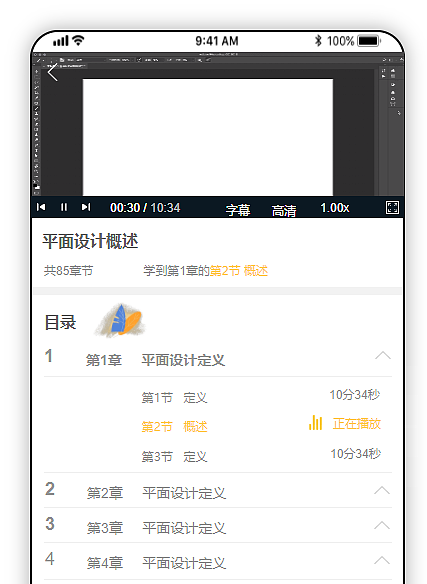Expand 第3章 chevron arrow
The width and height of the screenshot is (427, 584).
[382, 525]
